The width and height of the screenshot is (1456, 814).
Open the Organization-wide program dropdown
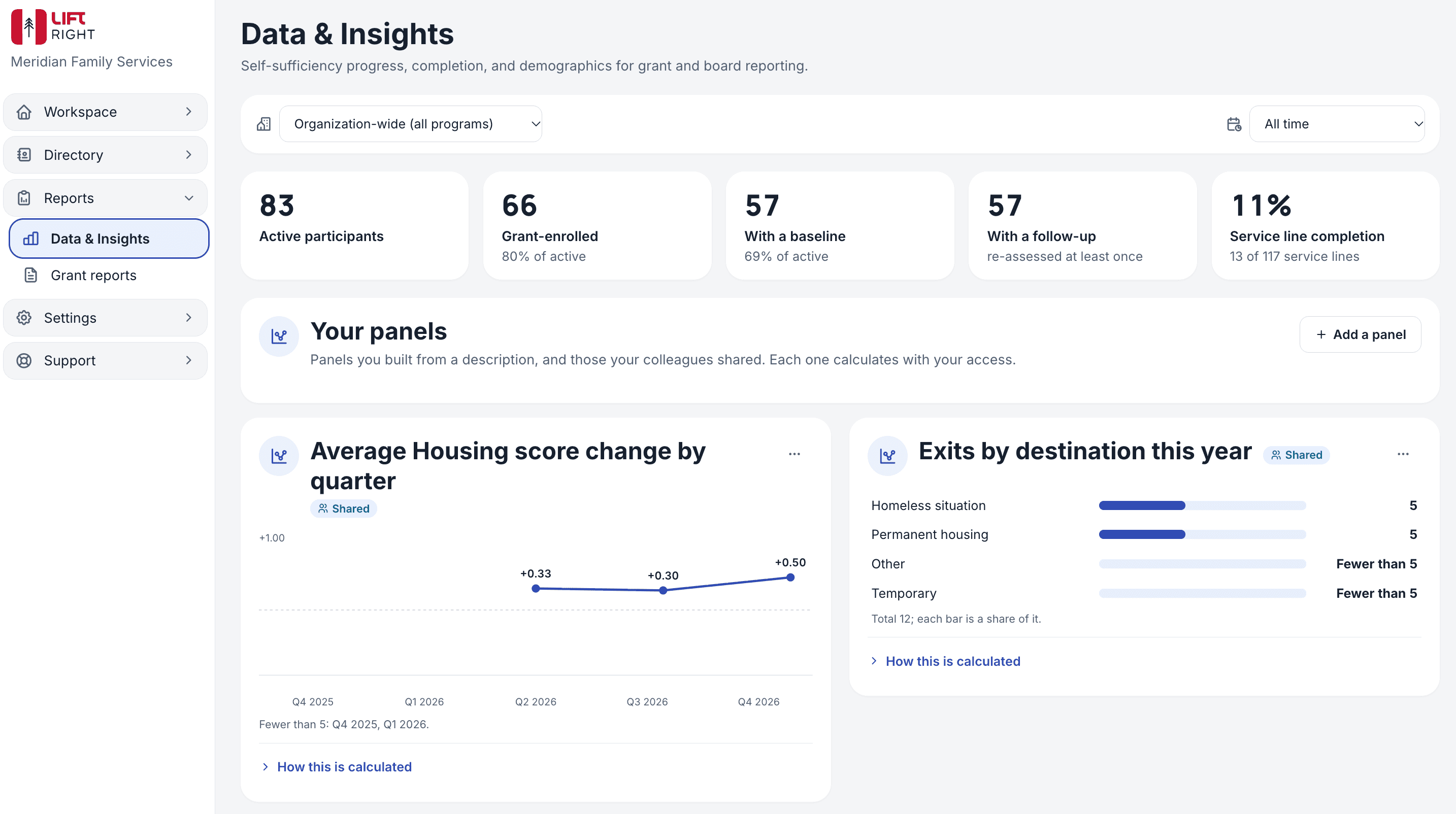pyautogui.click(x=410, y=124)
